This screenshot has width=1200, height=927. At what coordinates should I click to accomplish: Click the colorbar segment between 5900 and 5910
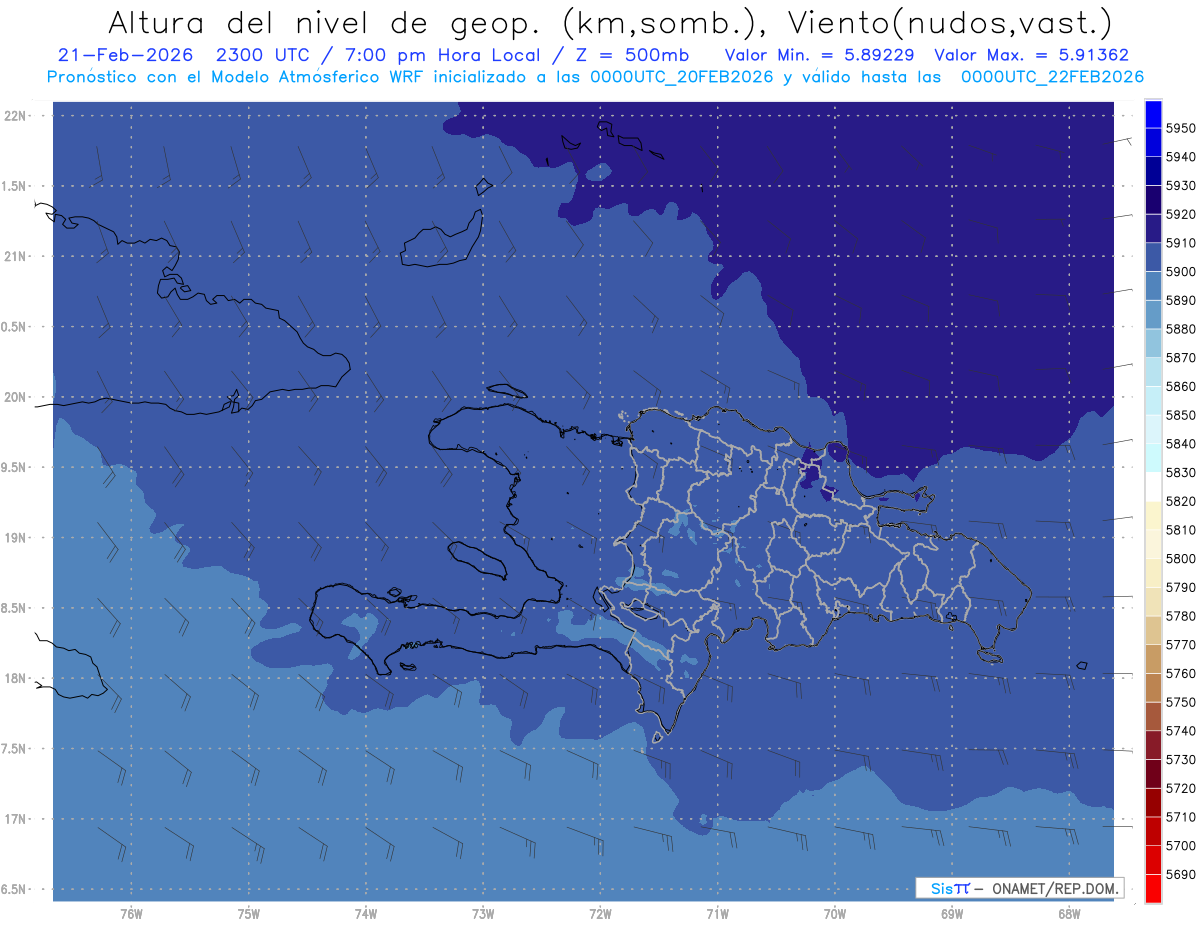pos(1152,257)
